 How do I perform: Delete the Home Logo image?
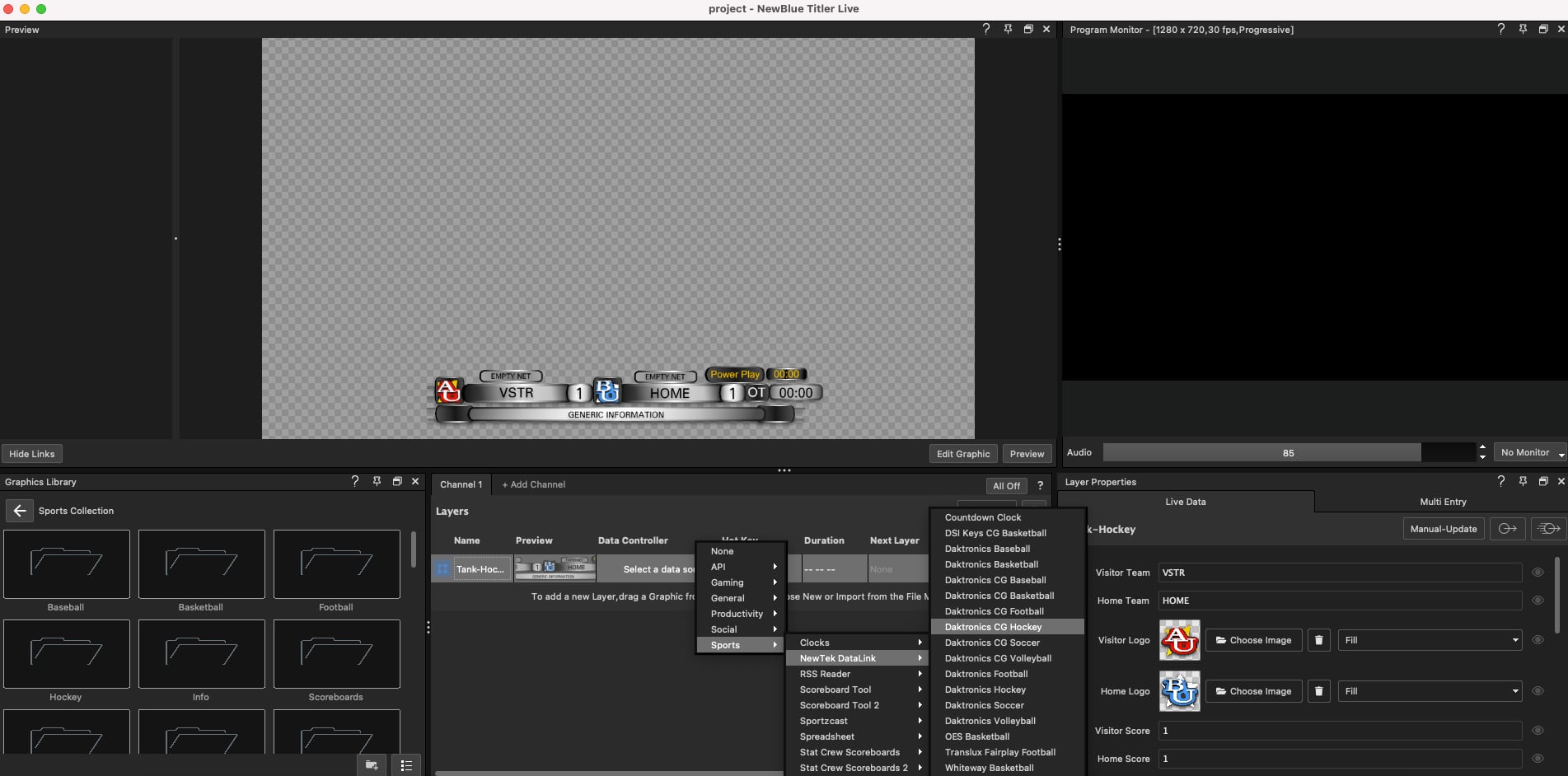pyautogui.click(x=1318, y=691)
